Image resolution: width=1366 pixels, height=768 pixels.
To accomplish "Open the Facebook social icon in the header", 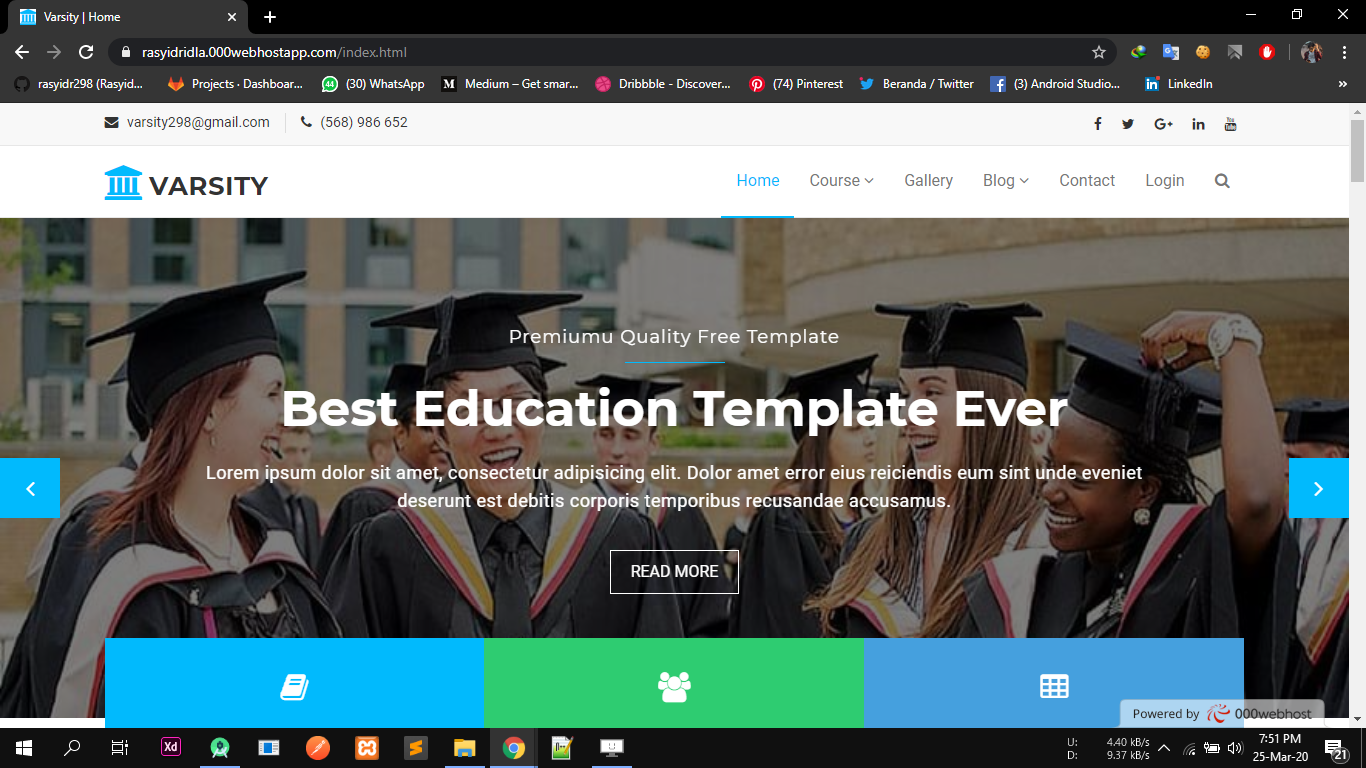I will point(1097,123).
